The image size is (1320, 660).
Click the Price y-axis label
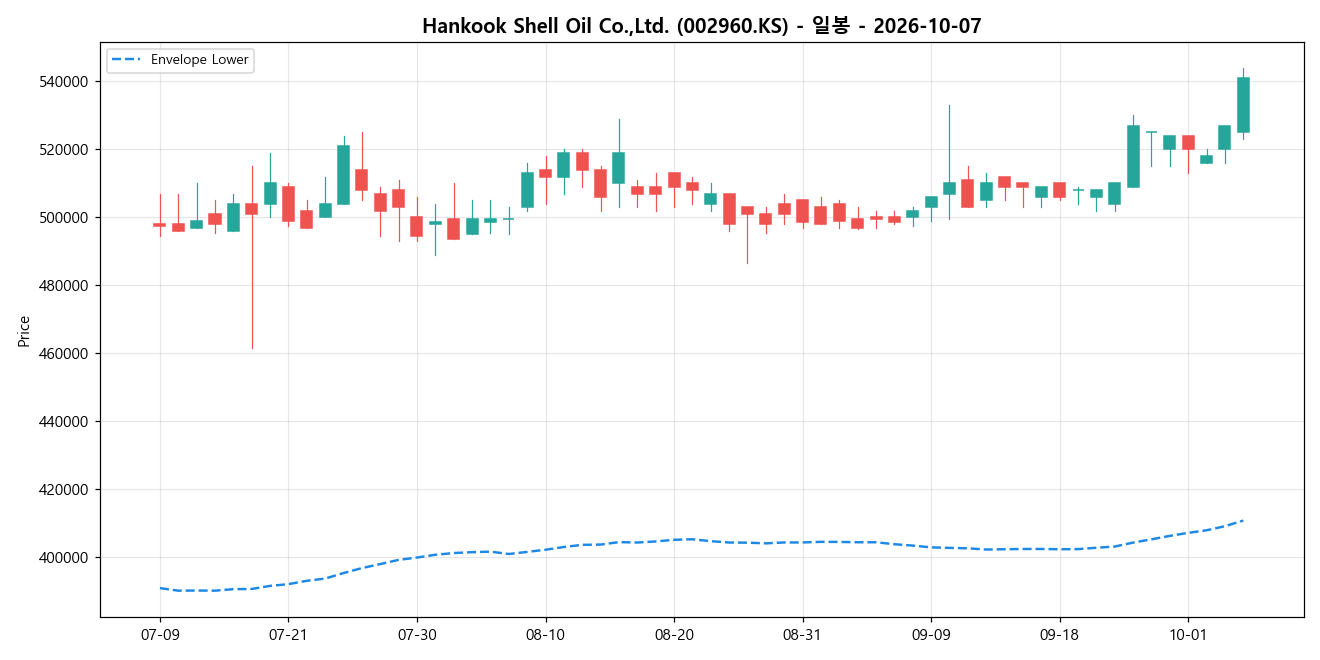point(24,331)
